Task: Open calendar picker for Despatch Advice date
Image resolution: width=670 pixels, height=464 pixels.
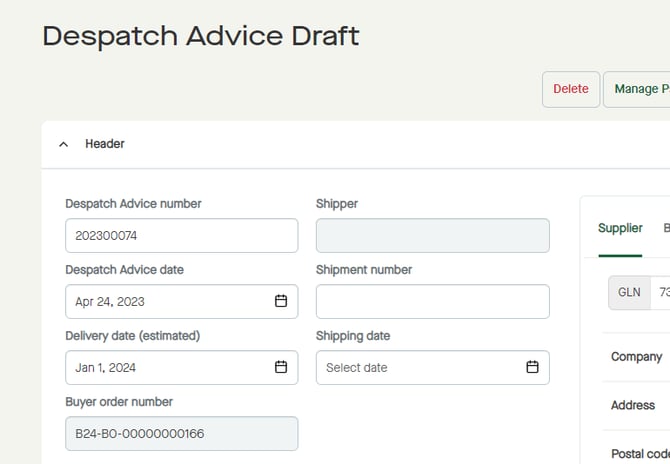Action: (281, 301)
